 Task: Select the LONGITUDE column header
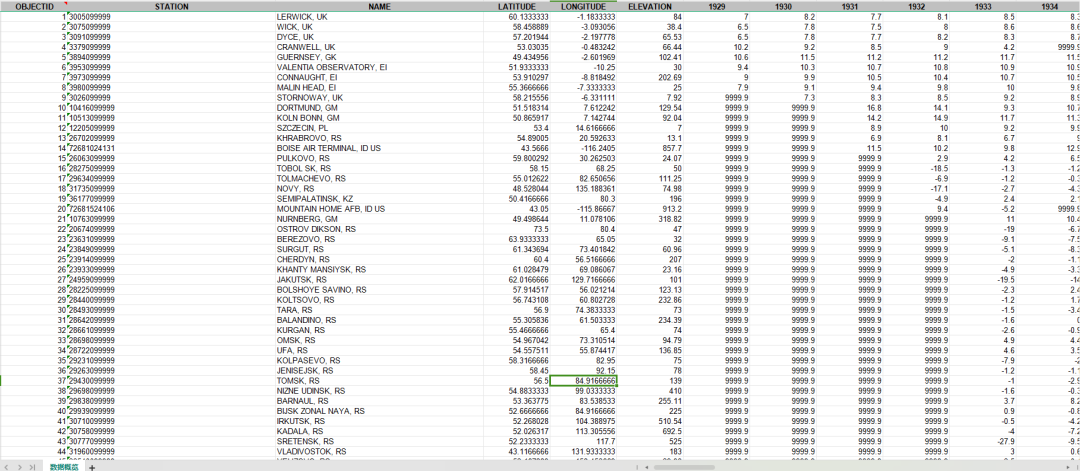coord(583,6)
